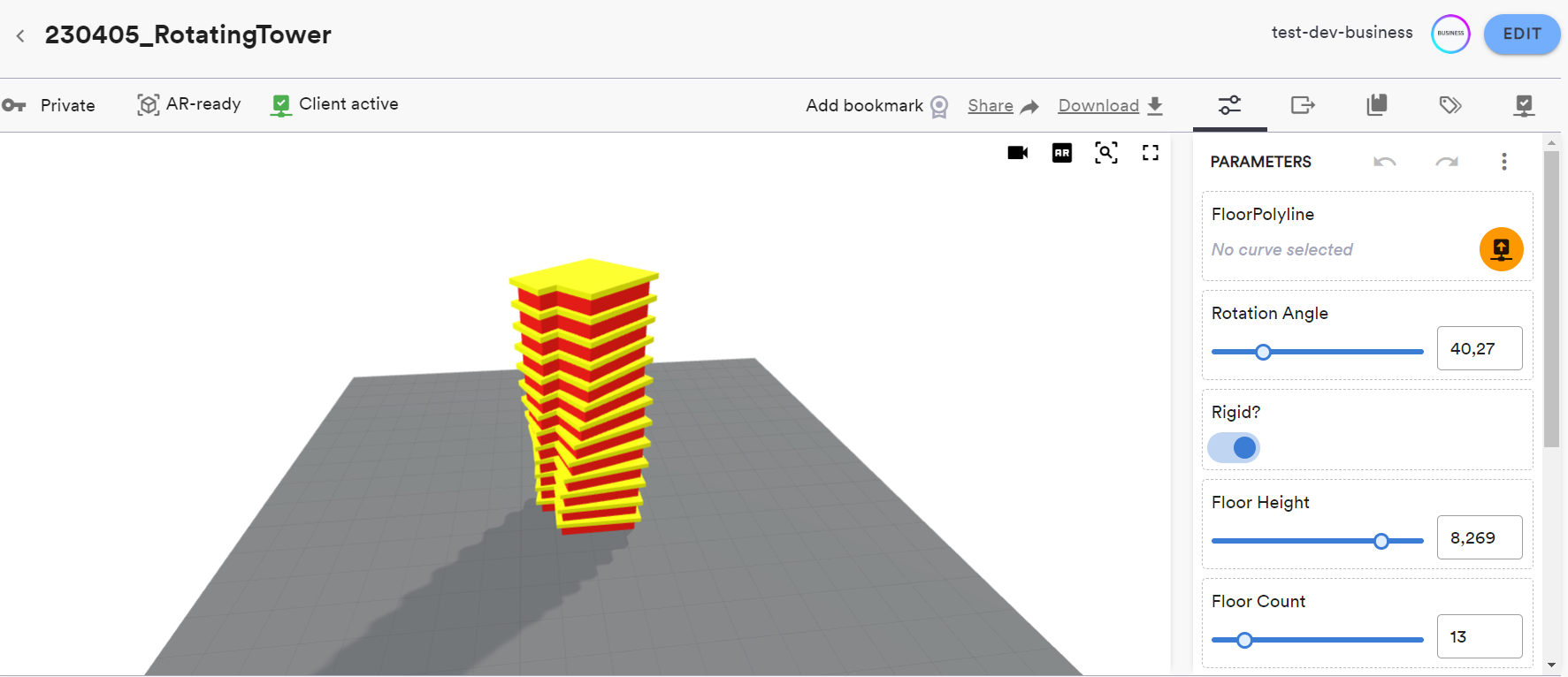This screenshot has width=1568, height=677.
Task: Click the zoom extents icon
Action: [1105, 153]
